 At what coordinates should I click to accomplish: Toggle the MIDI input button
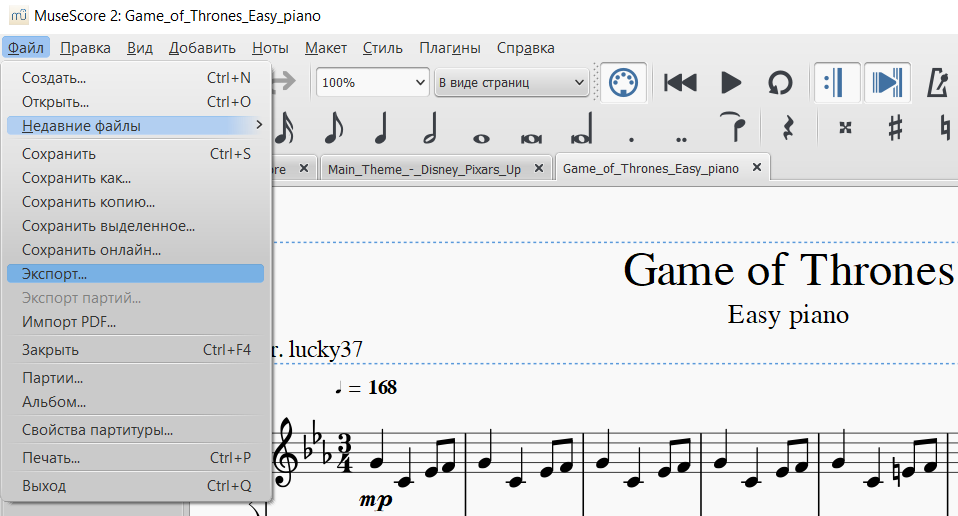(x=623, y=82)
